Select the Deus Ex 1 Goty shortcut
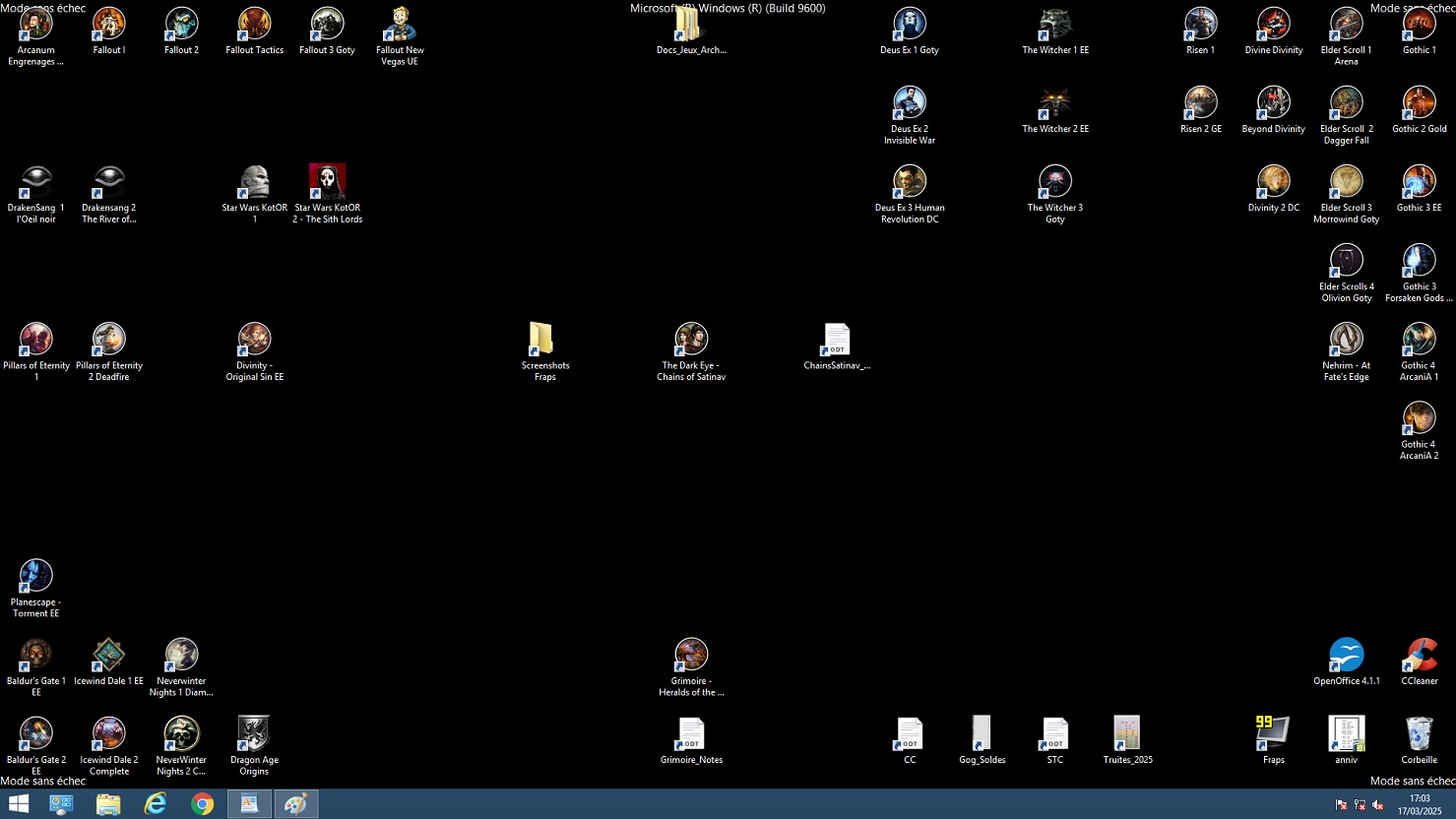The height and width of the screenshot is (819, 1456). pos(910,24)
